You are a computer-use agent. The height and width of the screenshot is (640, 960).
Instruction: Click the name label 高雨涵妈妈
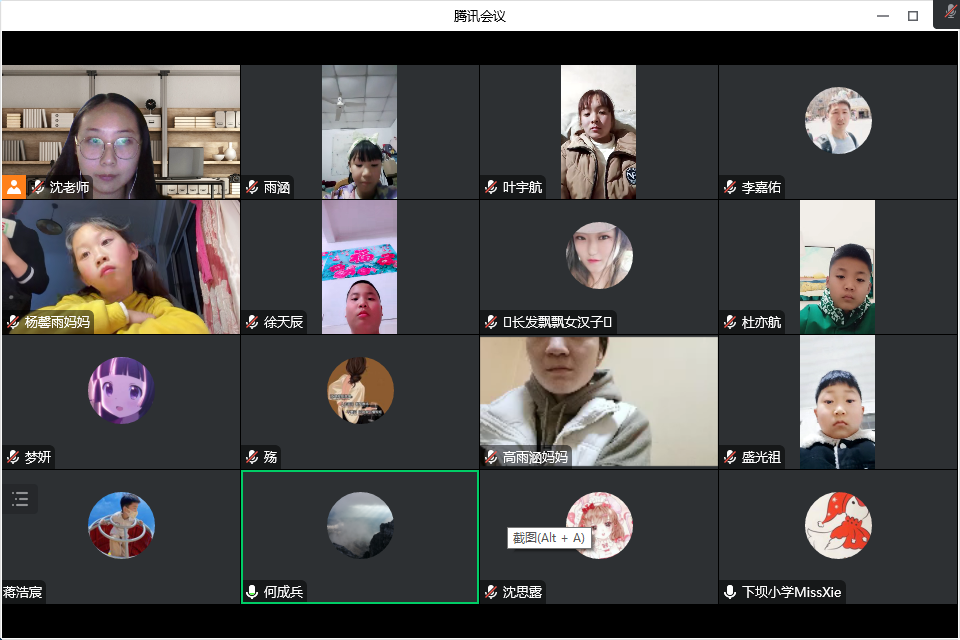(x=535, y=457)
